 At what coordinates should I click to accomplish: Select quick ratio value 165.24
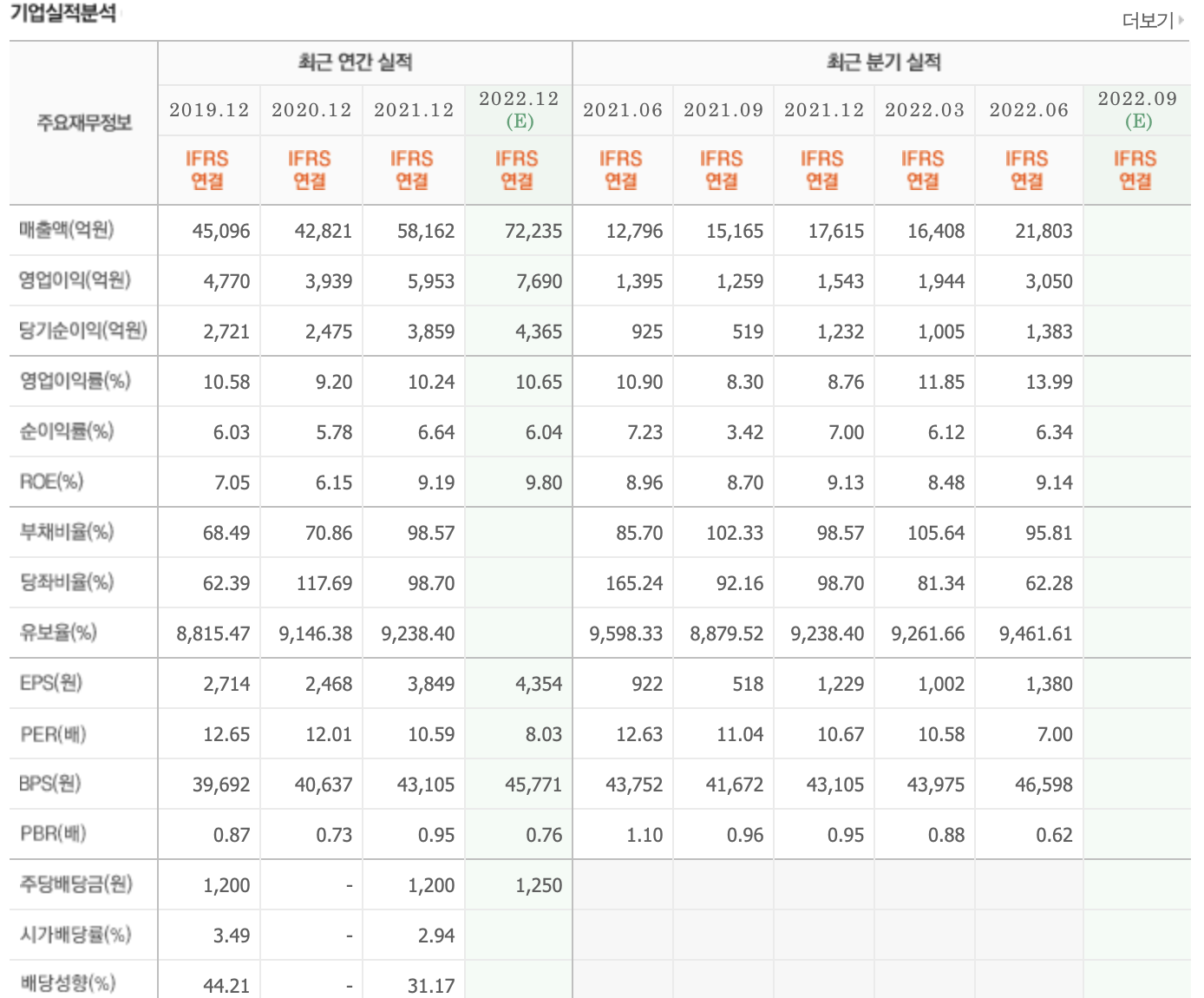tap(634, 584)
